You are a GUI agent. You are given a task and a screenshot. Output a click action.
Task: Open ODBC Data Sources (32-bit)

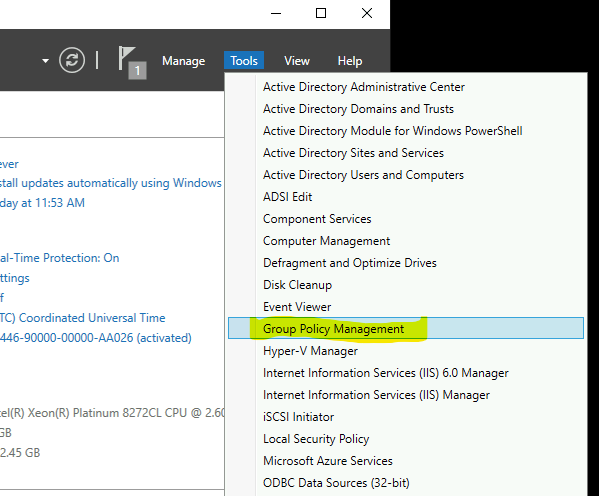[406, 483]
